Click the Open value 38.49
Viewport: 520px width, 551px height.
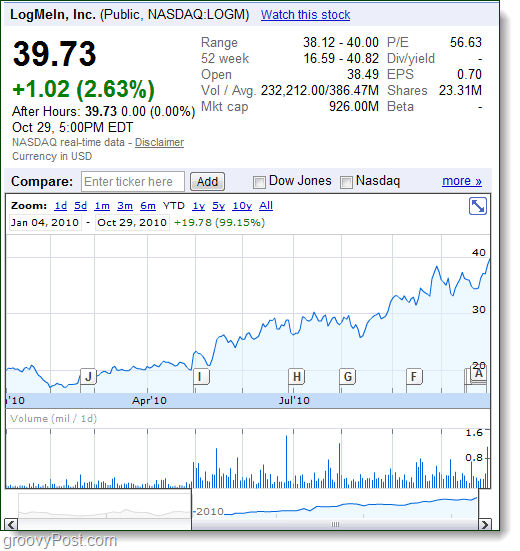point(363,74)
